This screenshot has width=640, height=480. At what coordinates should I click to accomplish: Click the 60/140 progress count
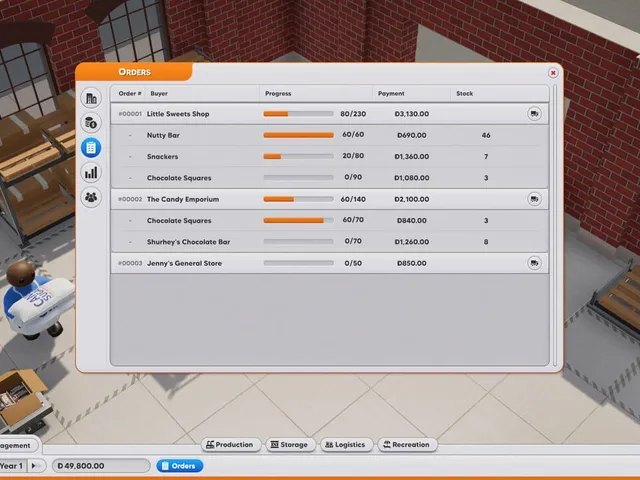coord(353,199)
